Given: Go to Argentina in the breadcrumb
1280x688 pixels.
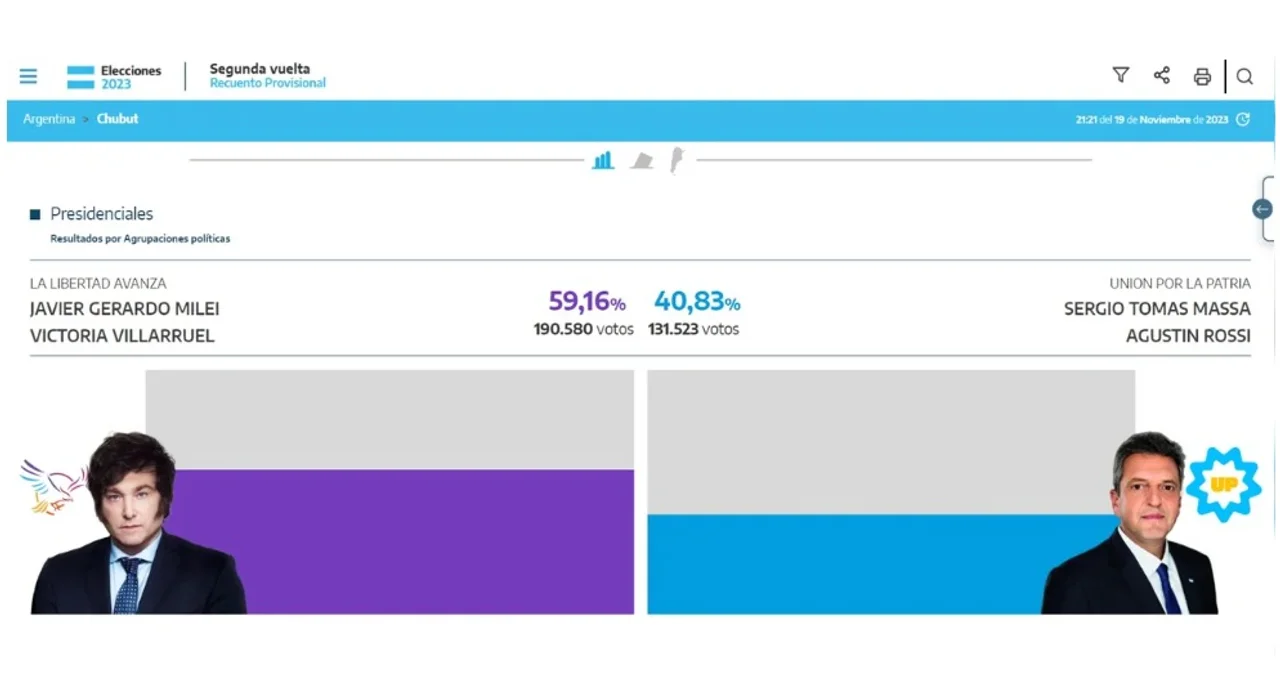Looking at the screenshot, I should [49, 119].
